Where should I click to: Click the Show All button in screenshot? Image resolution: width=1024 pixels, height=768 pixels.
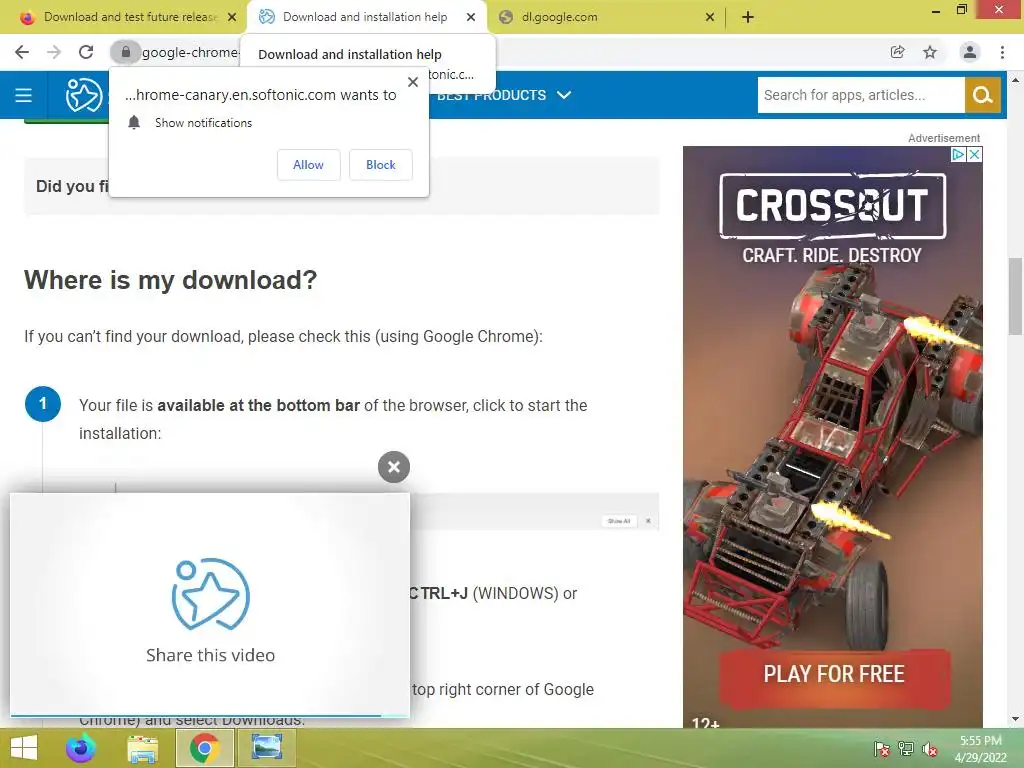(x=619, y=521)
